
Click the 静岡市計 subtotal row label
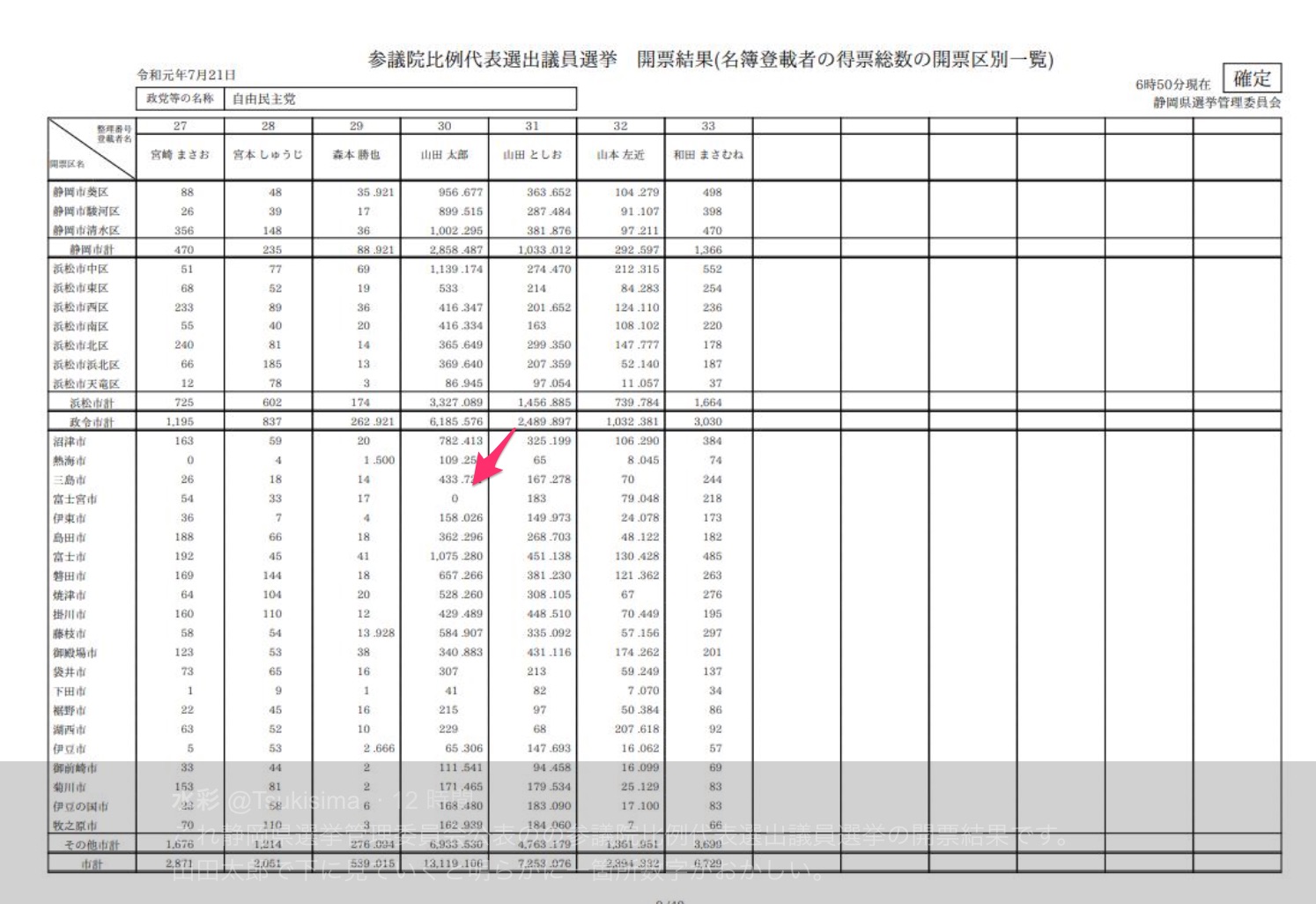pyautogui.click(x=92, y=250)
